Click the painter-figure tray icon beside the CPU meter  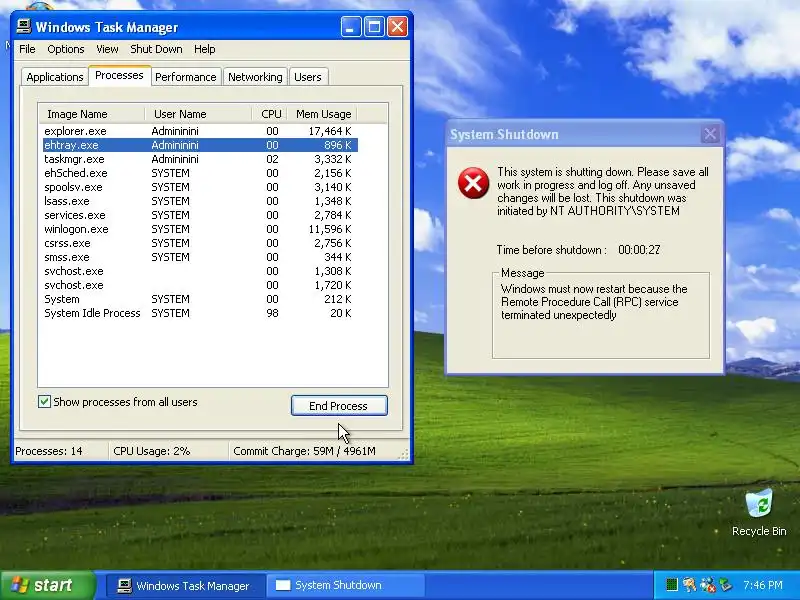pos(689,585)
